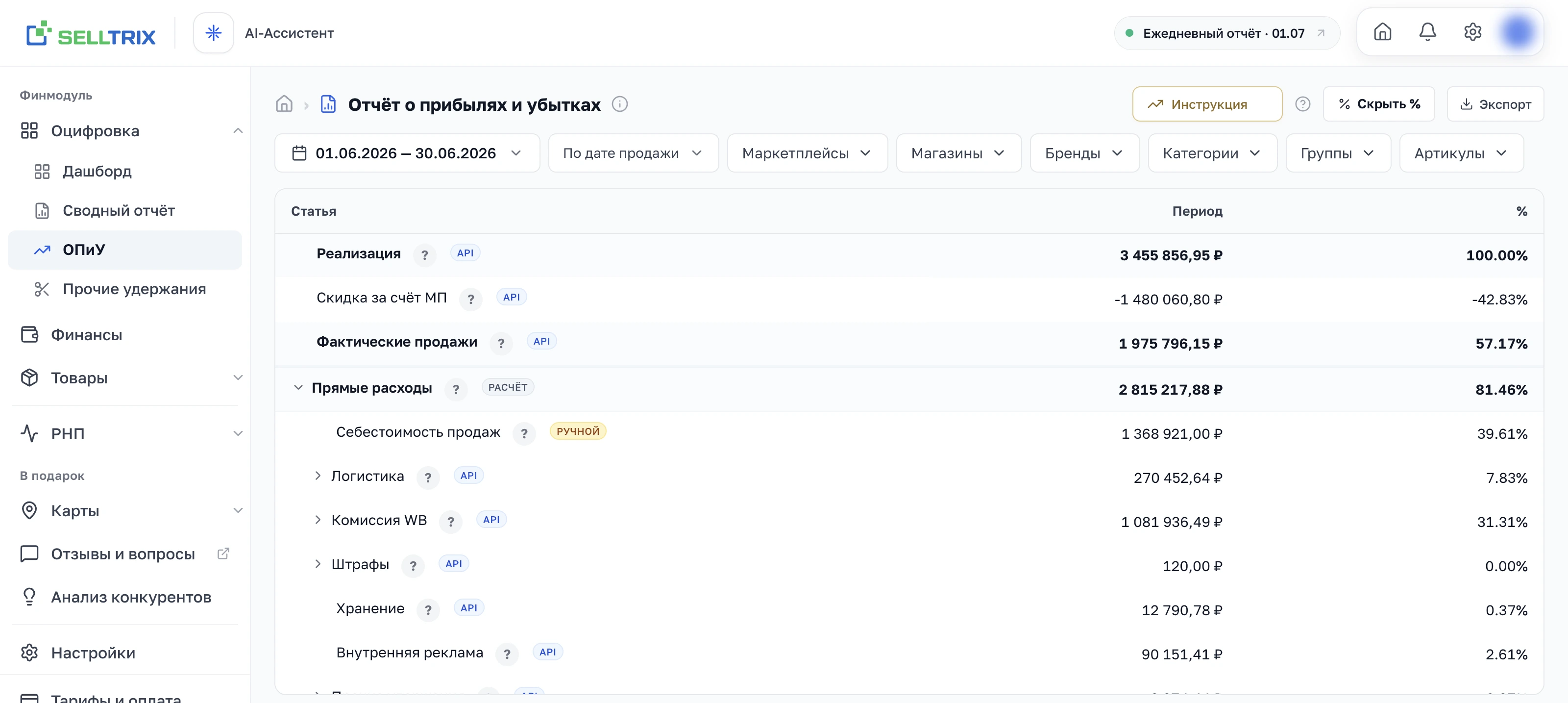Click question mark next to Логистика

[x=428, y=477]
